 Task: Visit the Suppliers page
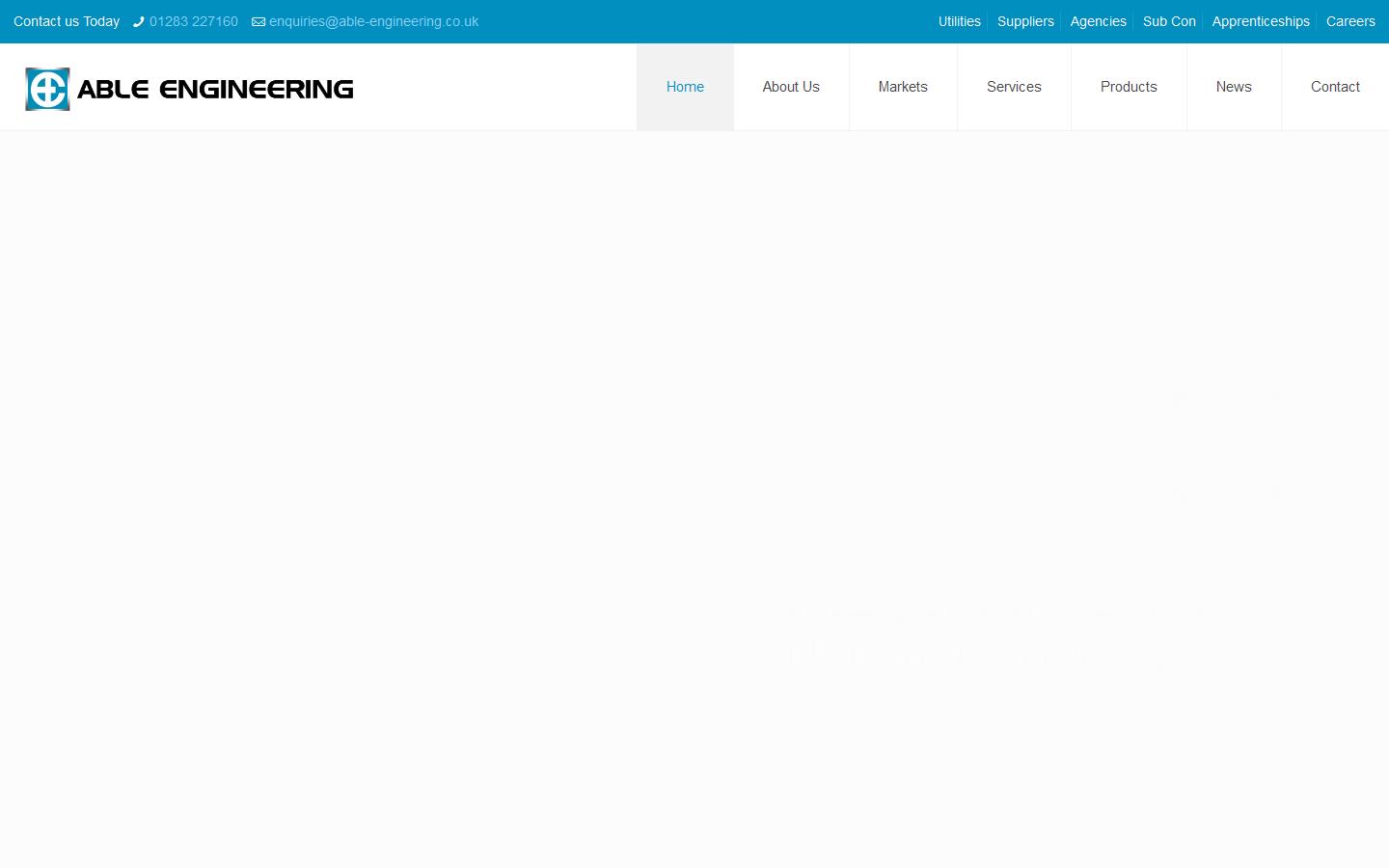pos(1025,21)
